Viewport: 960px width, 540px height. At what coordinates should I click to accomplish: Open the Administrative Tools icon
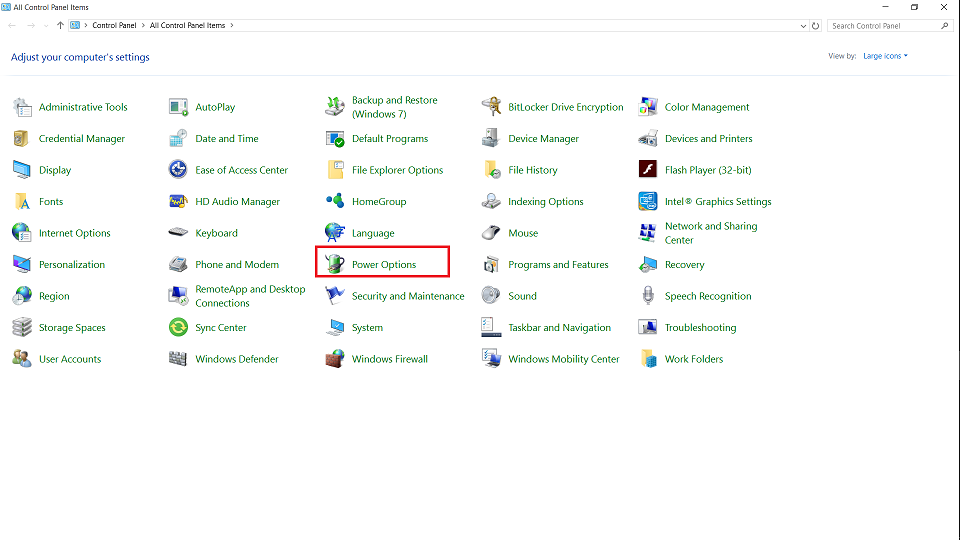23,107
